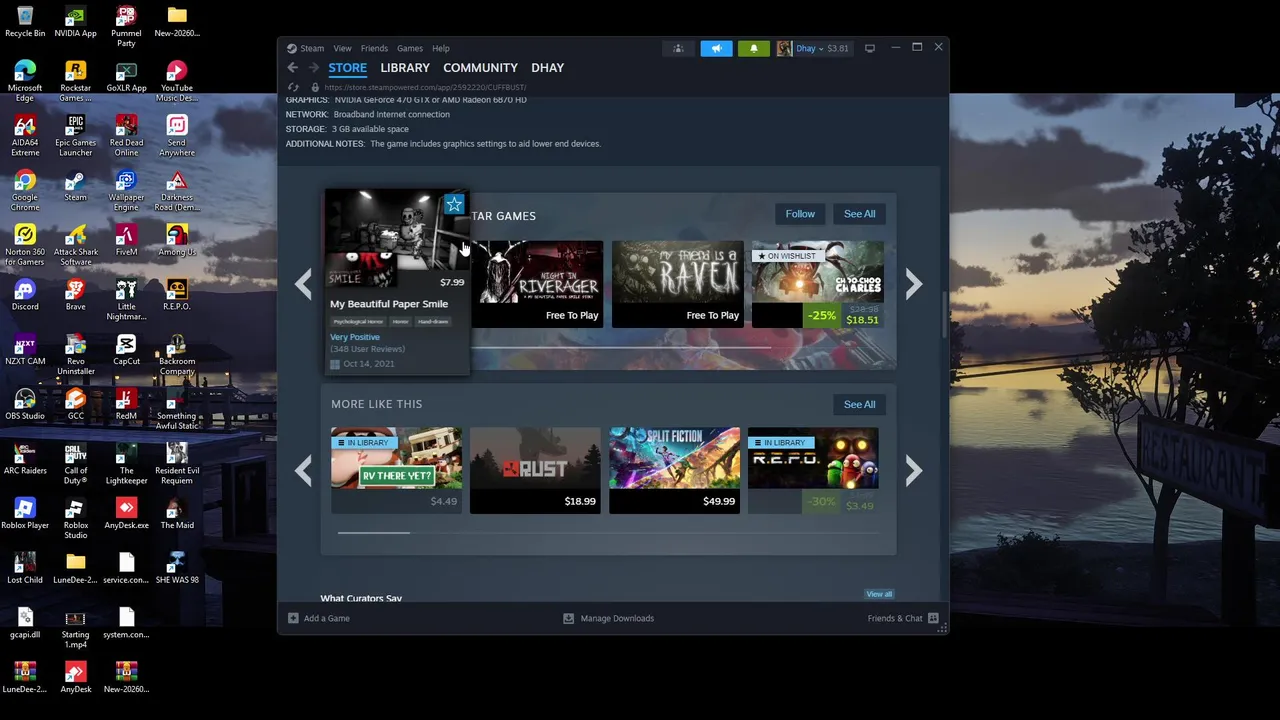Select the NZXT CAM desktop icon
The height and width of the screenshot is (720, 1280).
click(x=25, y=350)
